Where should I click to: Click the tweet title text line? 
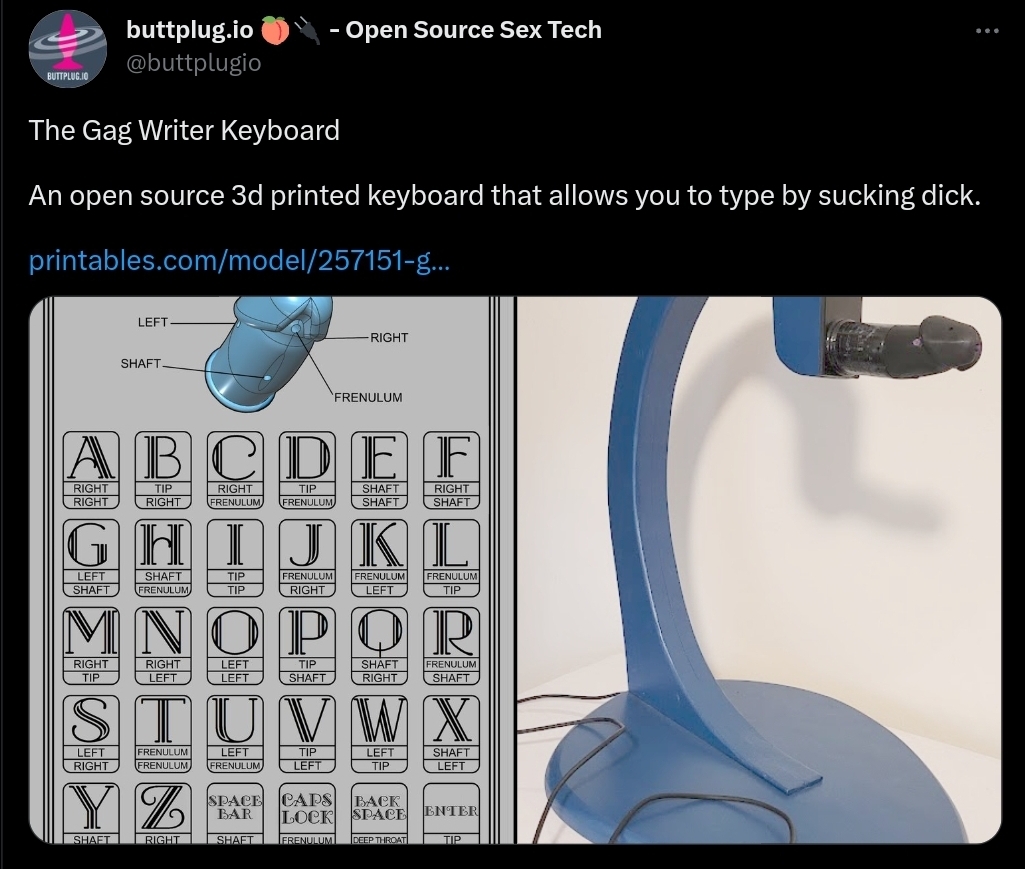point(184,130)
